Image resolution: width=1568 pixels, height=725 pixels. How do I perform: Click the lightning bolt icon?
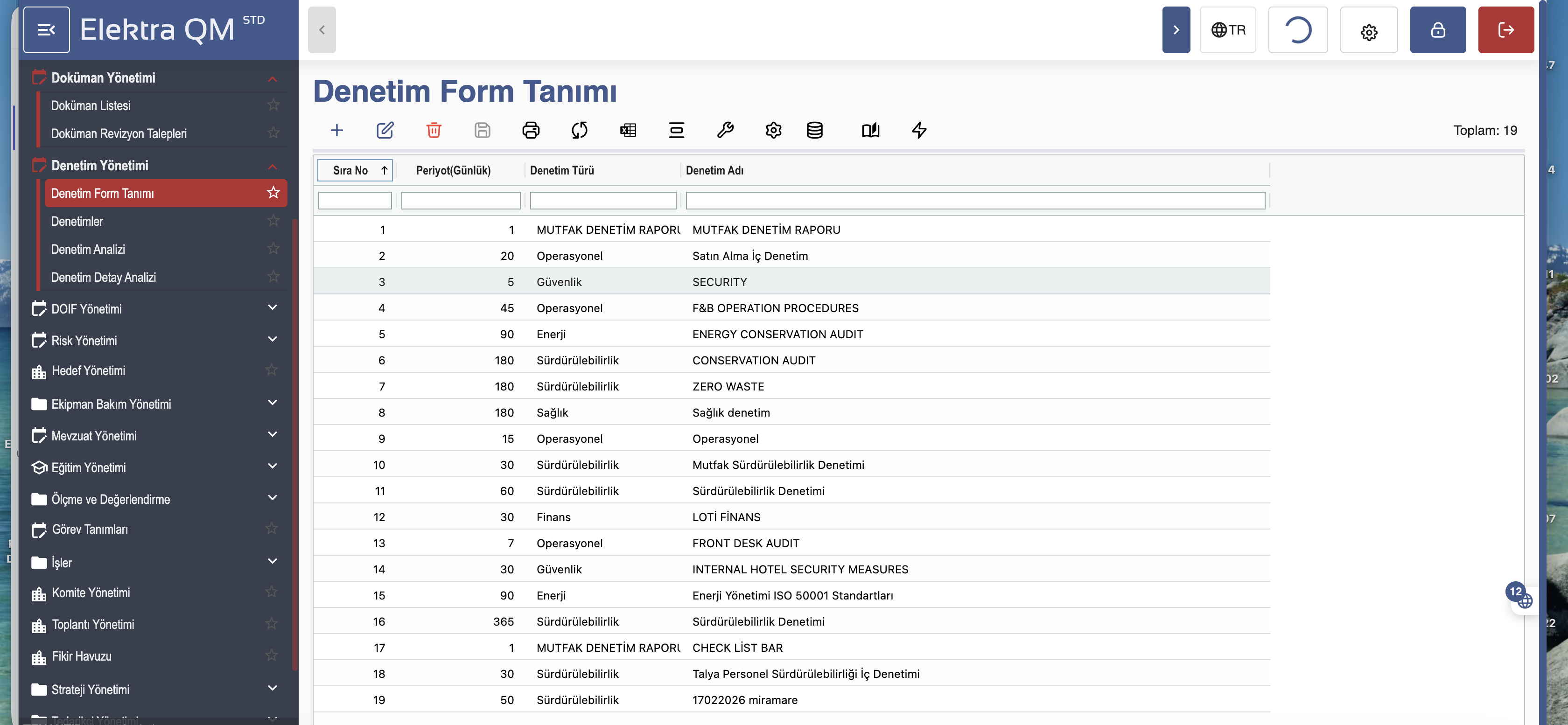(918, 130)
